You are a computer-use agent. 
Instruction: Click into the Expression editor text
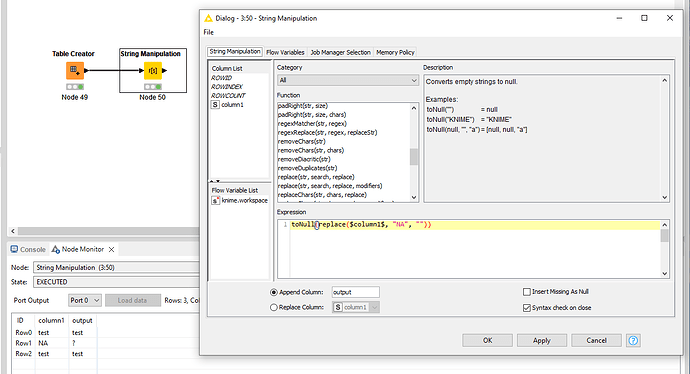click(x=361, y=225)
